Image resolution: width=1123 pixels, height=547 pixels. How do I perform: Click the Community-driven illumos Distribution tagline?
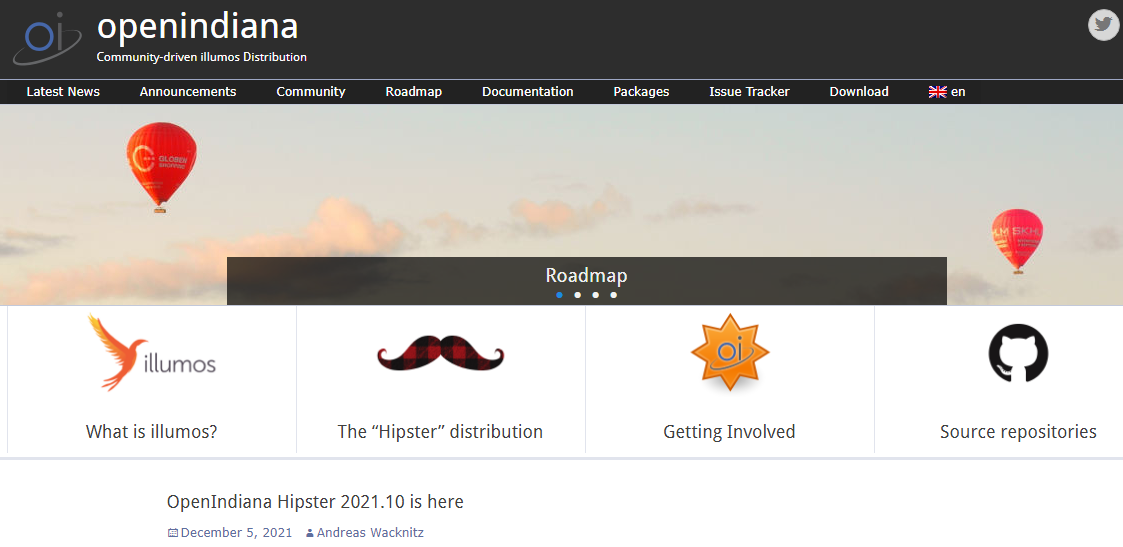pyautogui.click(x=202, y=57)
